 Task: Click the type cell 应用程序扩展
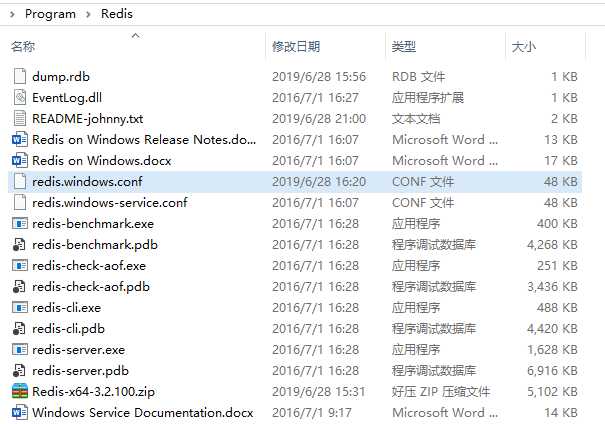click(x=428, y=98)
